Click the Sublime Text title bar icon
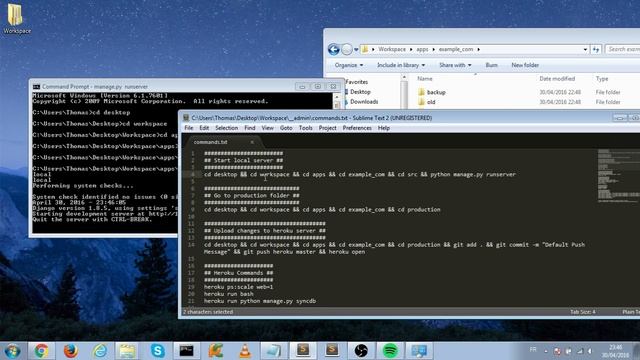 (186, 118)
